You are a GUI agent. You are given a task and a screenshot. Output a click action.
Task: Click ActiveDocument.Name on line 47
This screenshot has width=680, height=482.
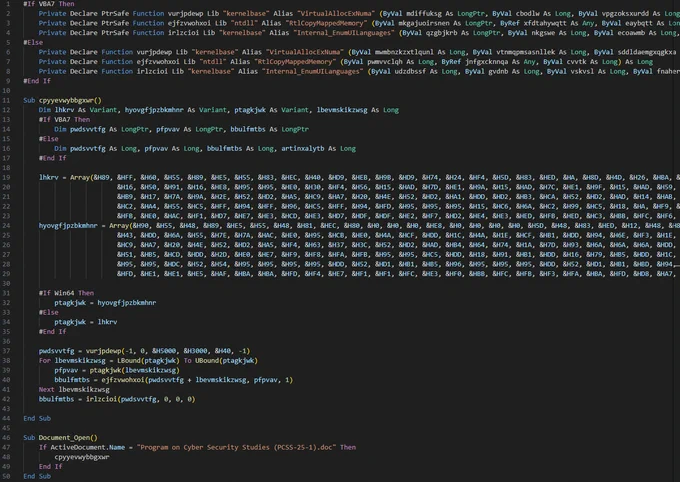88,447
